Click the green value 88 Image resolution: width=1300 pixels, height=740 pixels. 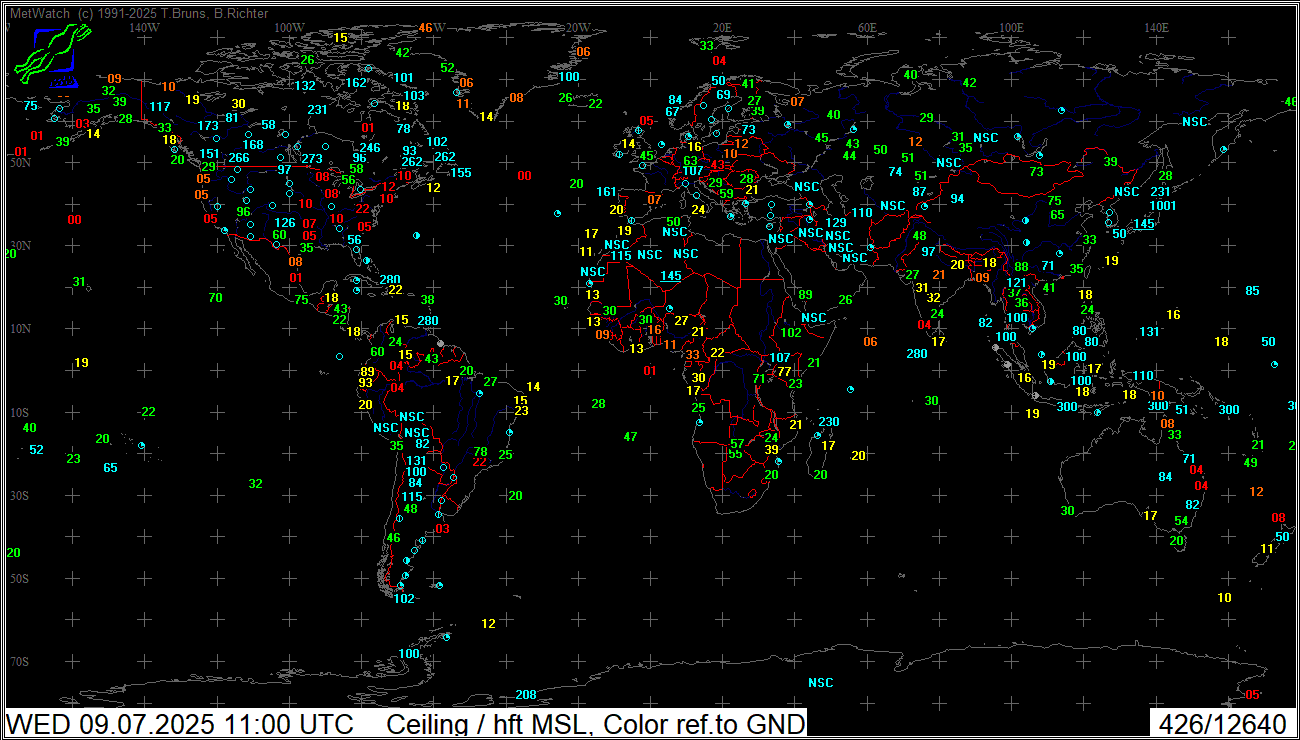click(x=1021, y=267)
